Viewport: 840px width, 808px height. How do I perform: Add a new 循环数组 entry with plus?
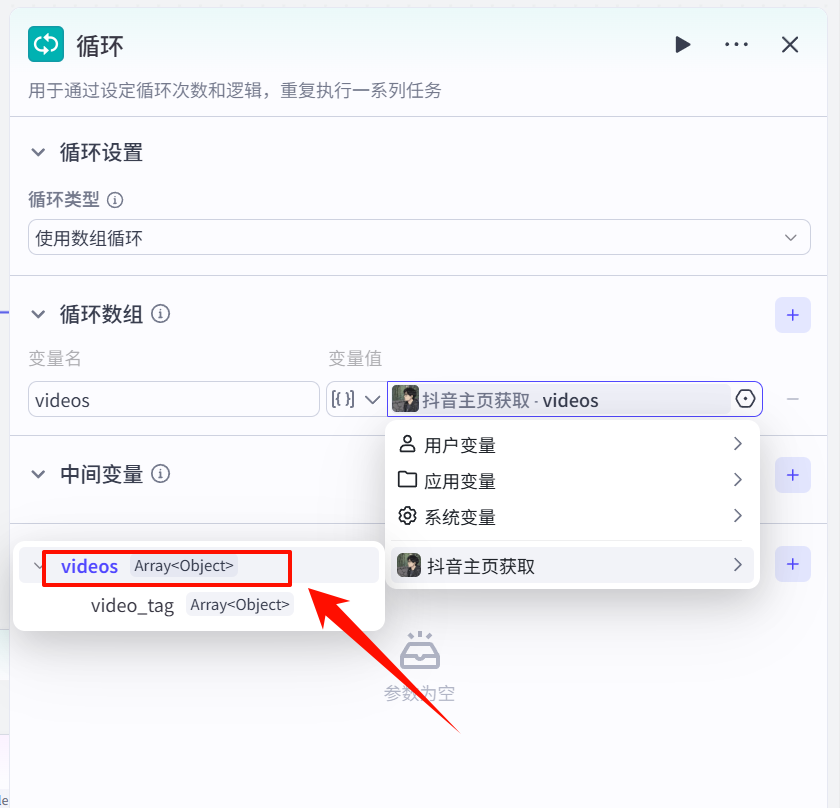[x=792, y=315]
